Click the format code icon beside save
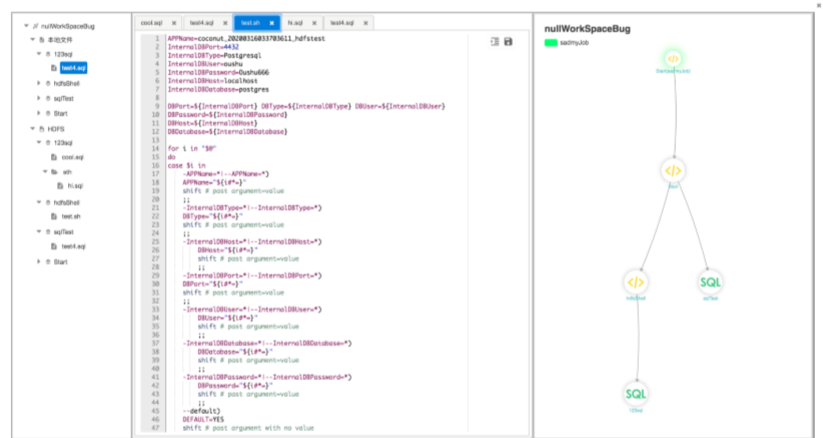823x438 pixels. [x=495, y=41]
